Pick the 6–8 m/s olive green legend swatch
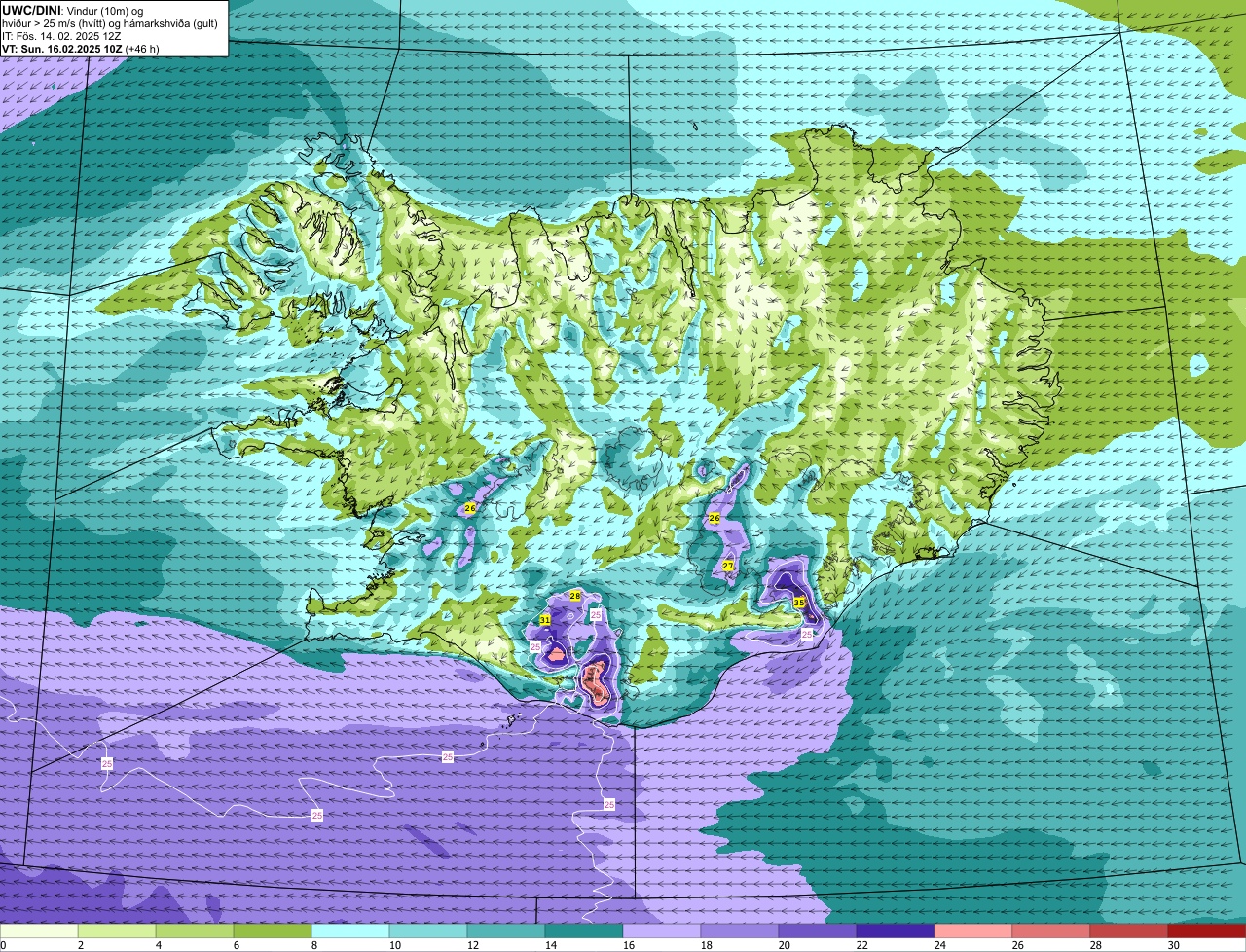 tap(273, 931)
